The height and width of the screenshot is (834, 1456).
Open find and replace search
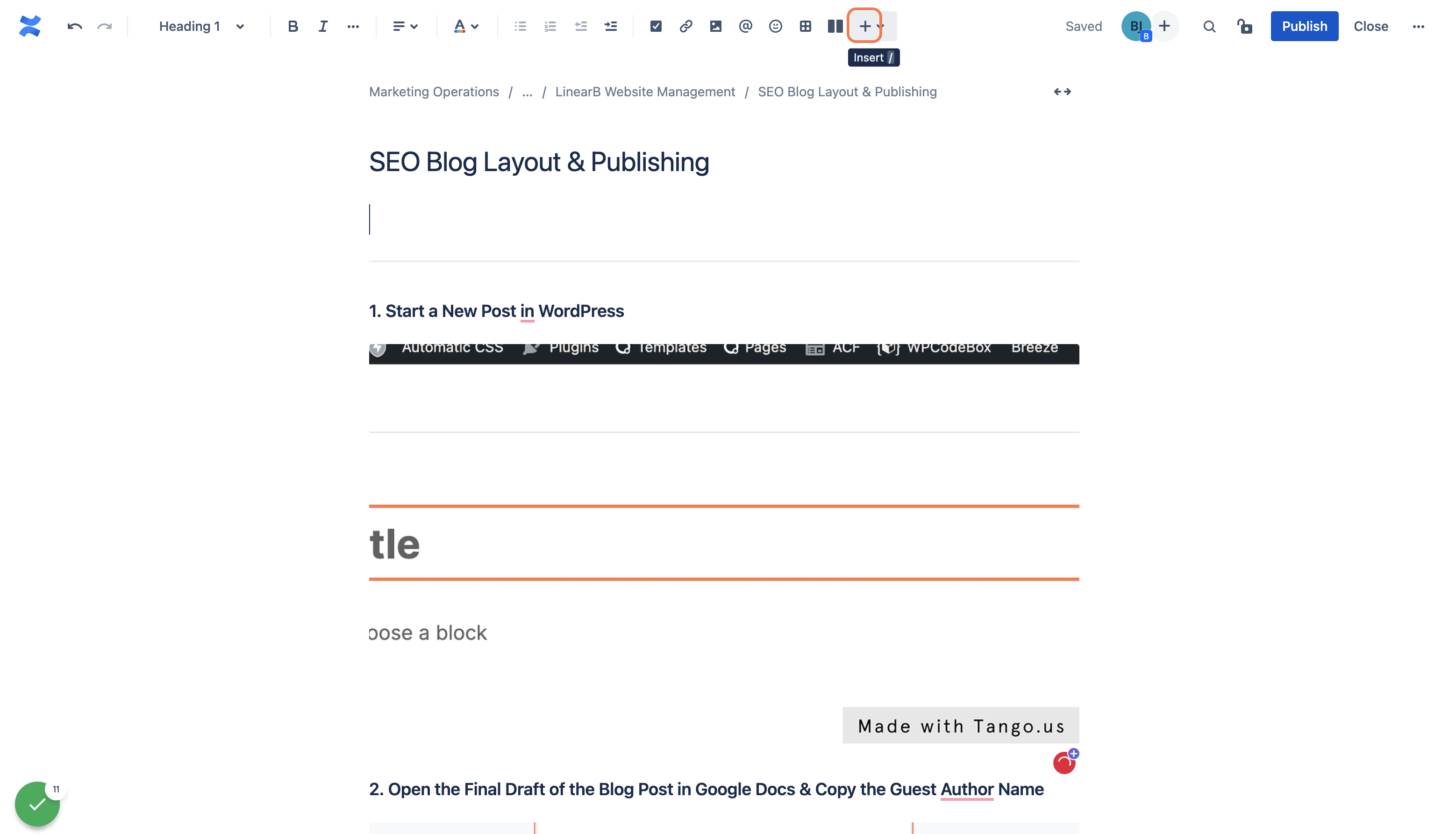point(1209,26)
